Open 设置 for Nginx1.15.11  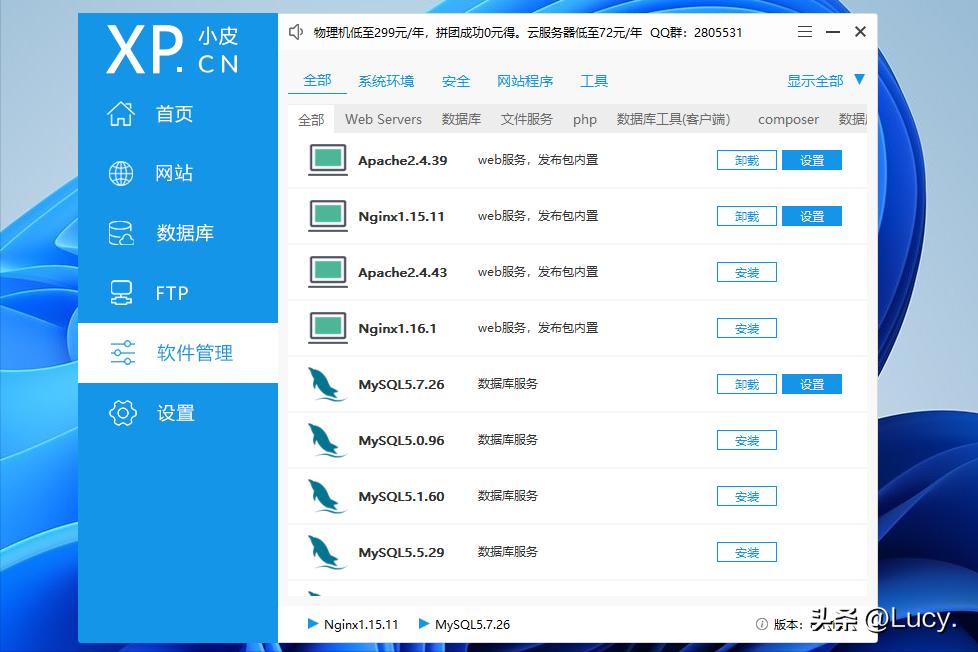(x=812, y=217)
